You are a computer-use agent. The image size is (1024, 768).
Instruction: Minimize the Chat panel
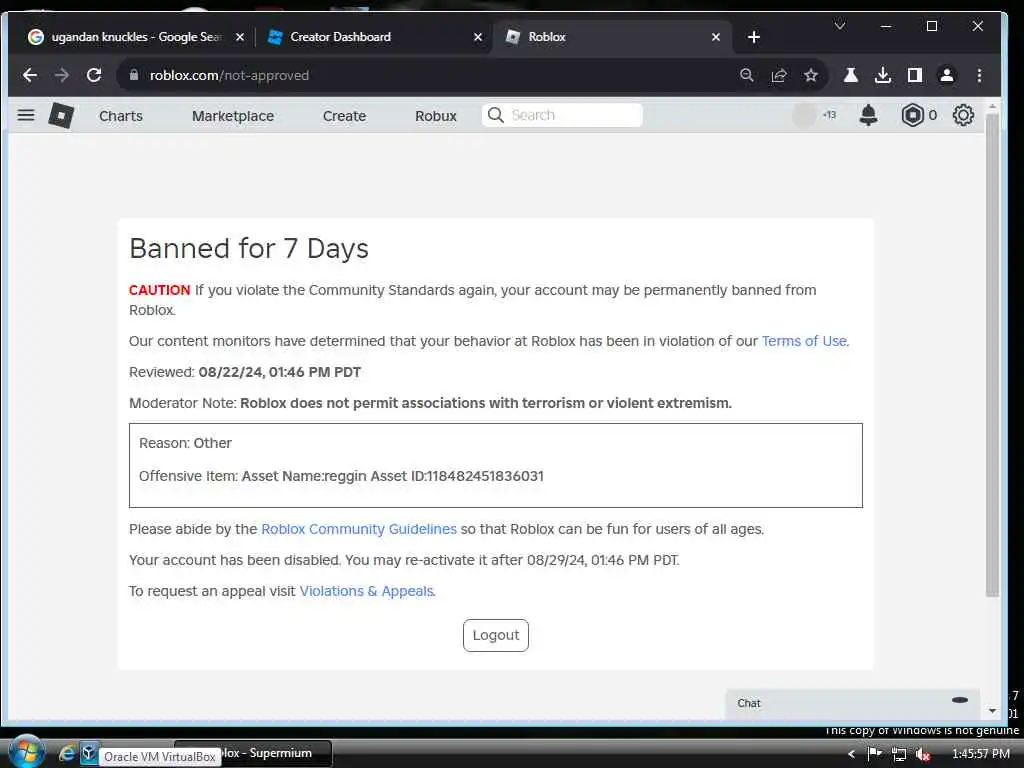coord(959,700)
